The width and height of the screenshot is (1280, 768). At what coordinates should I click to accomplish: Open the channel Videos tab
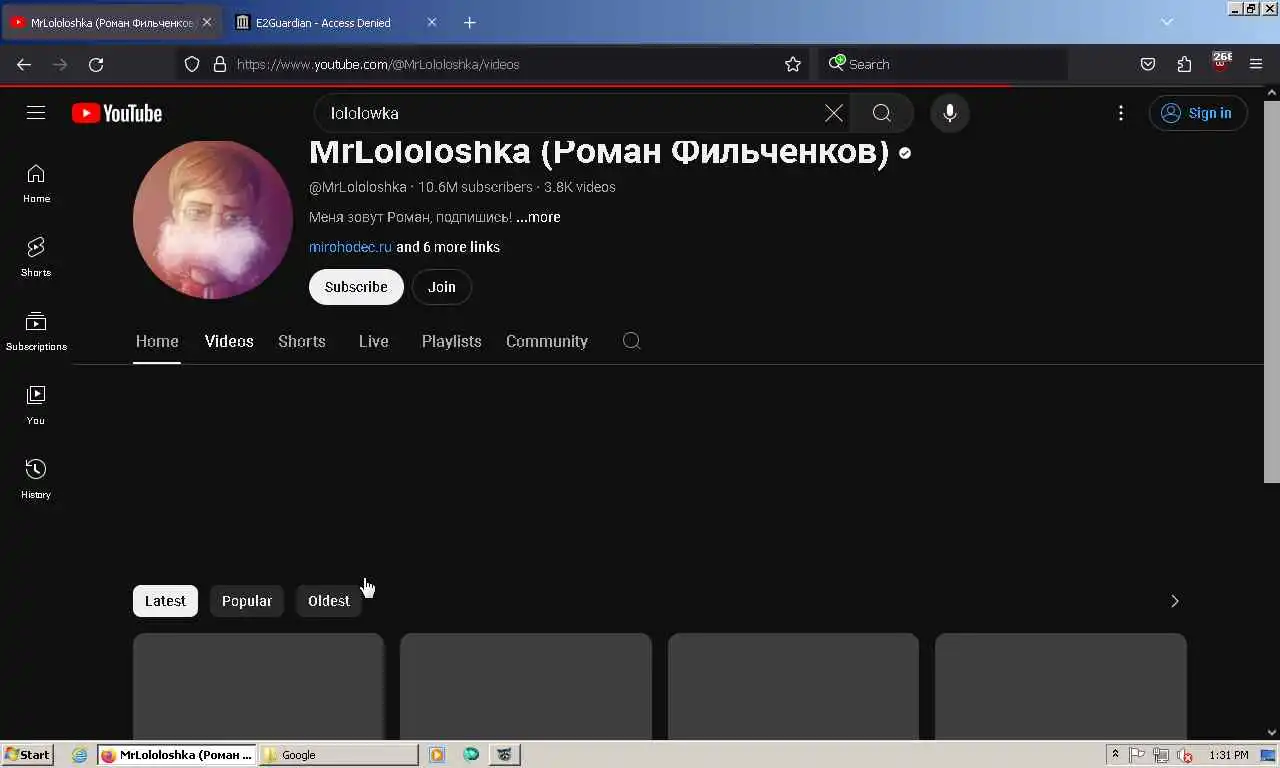[229, 341]
